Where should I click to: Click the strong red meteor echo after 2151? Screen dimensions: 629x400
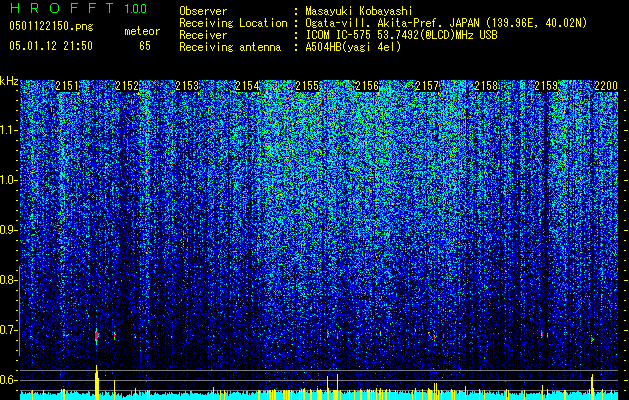(97, 336)
